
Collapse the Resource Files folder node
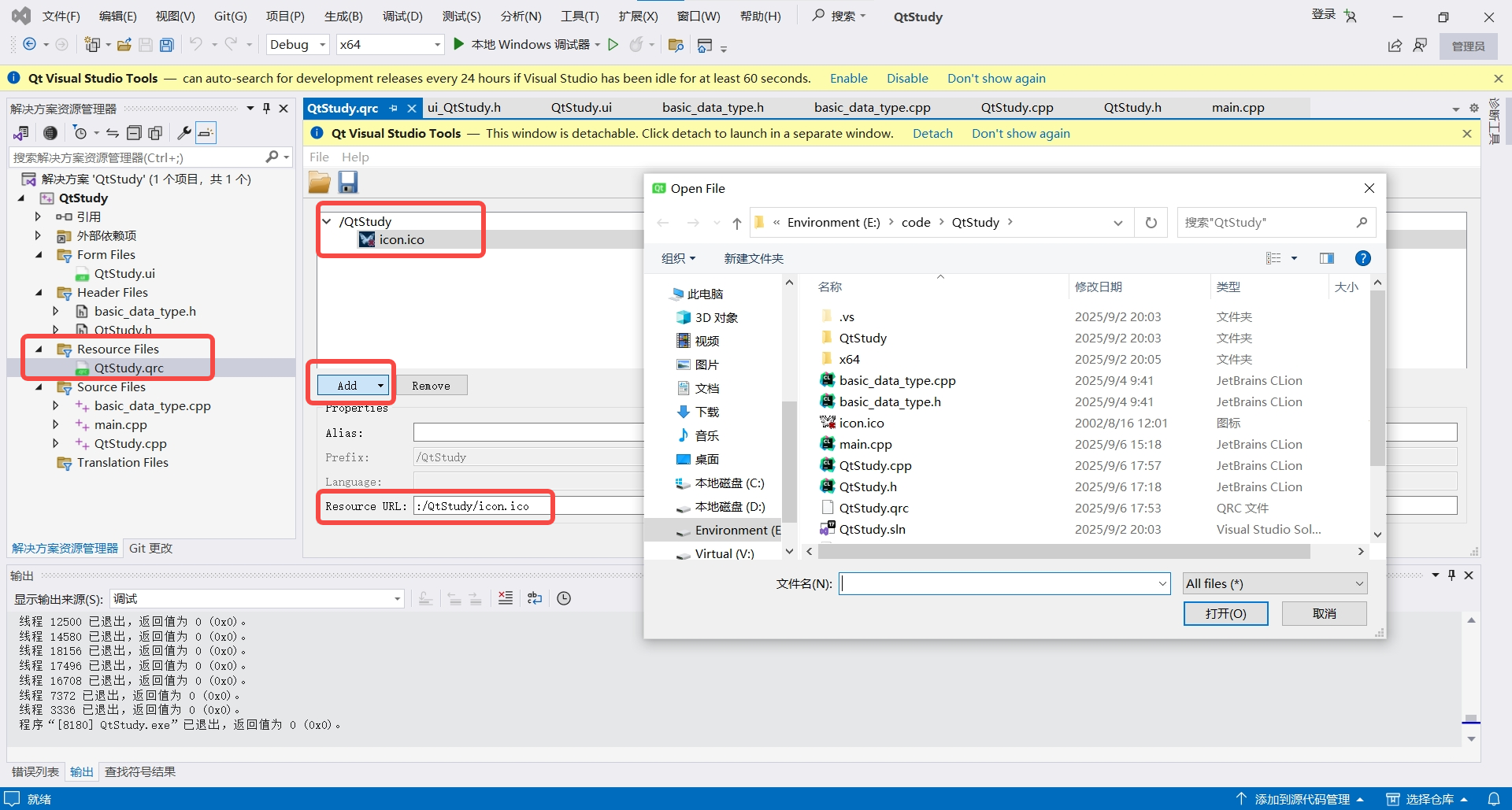coord(39,349)
